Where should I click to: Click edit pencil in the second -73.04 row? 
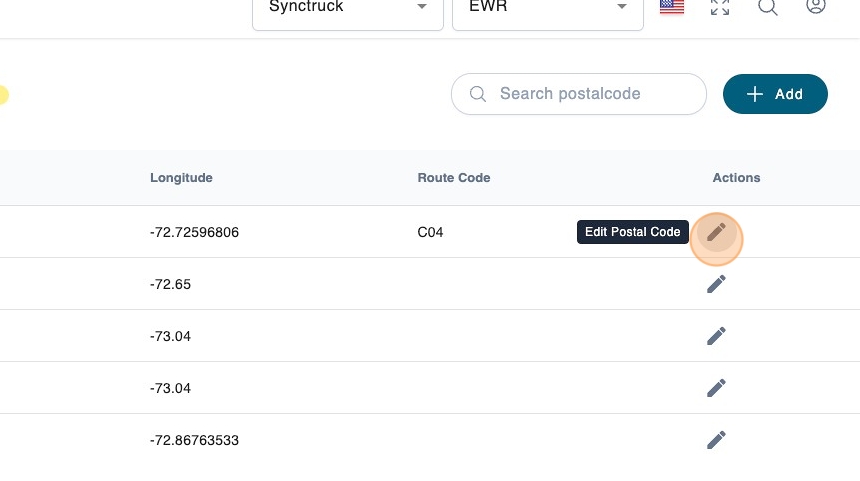coord(716,388)
